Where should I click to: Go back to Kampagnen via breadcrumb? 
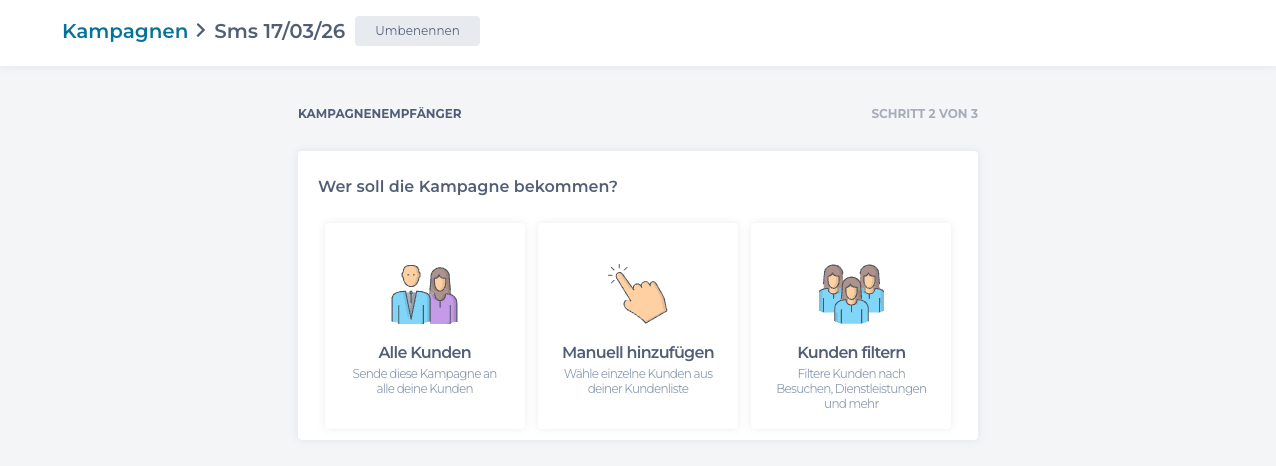125,31
